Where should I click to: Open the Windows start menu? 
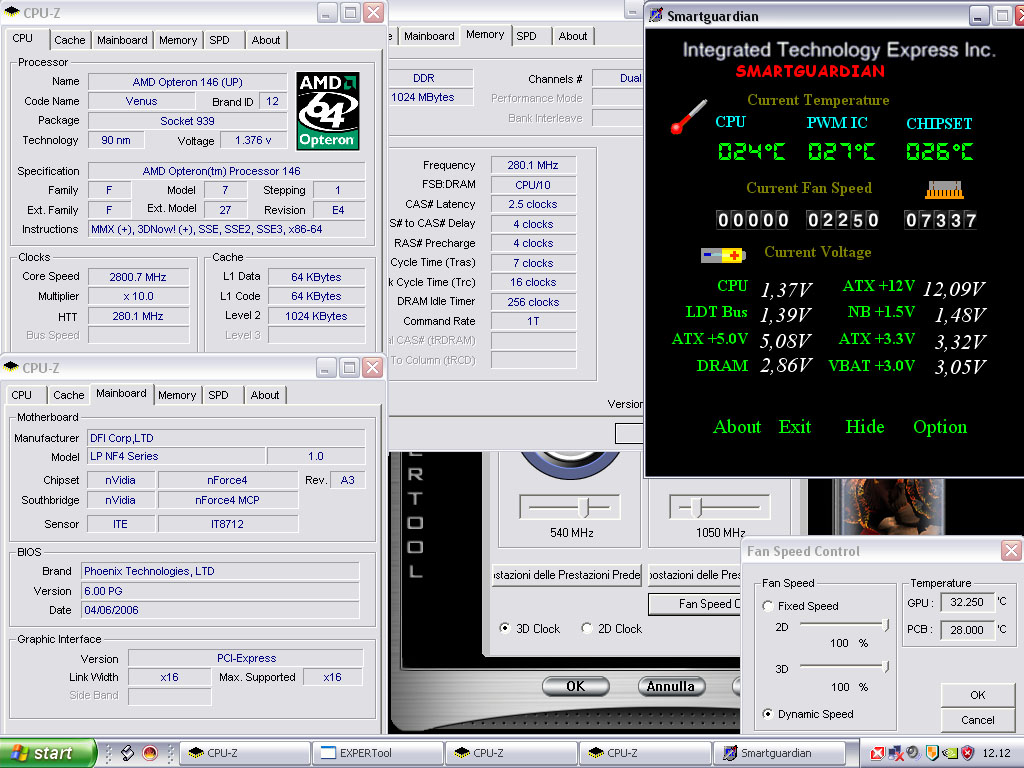tap(47, 753)
